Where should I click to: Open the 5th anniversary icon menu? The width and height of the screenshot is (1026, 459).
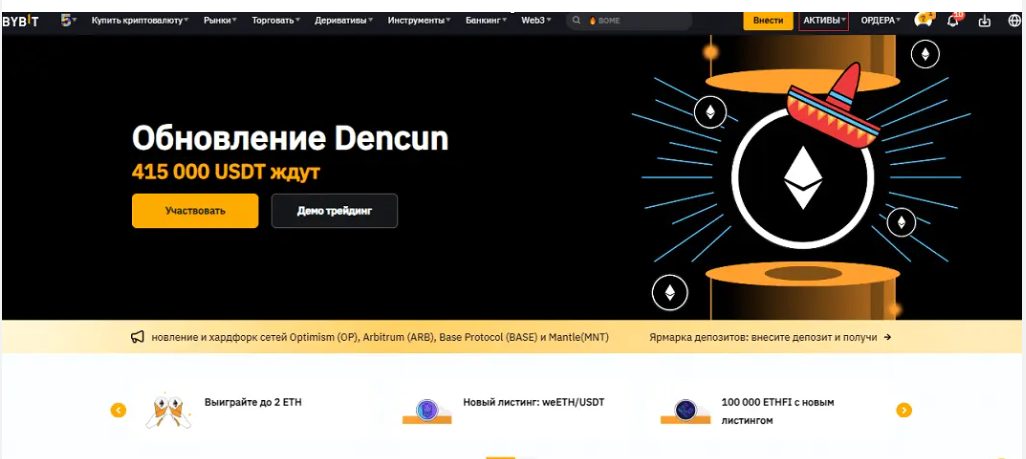point(68,21)
